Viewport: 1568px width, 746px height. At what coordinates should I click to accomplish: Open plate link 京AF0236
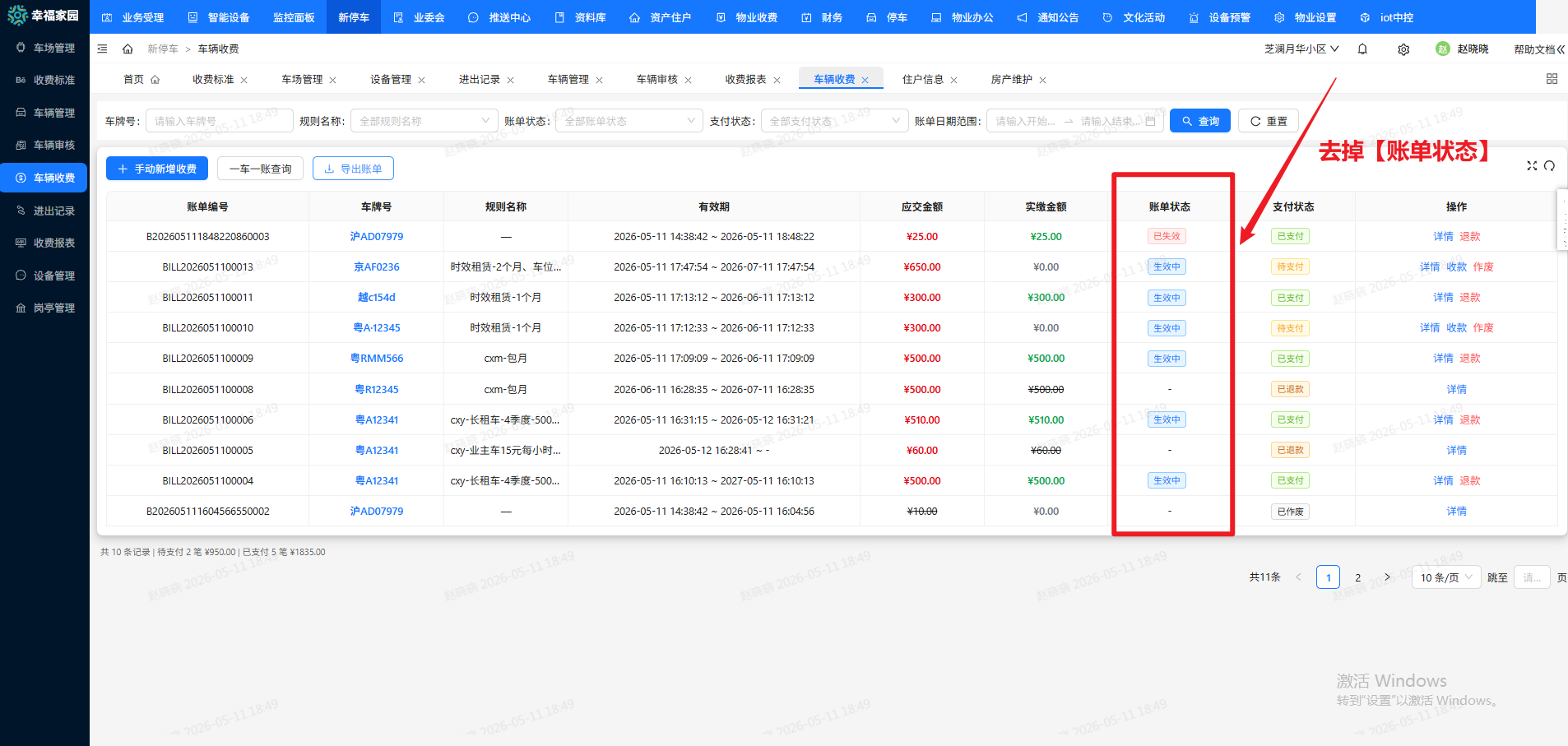pos(377,267)
